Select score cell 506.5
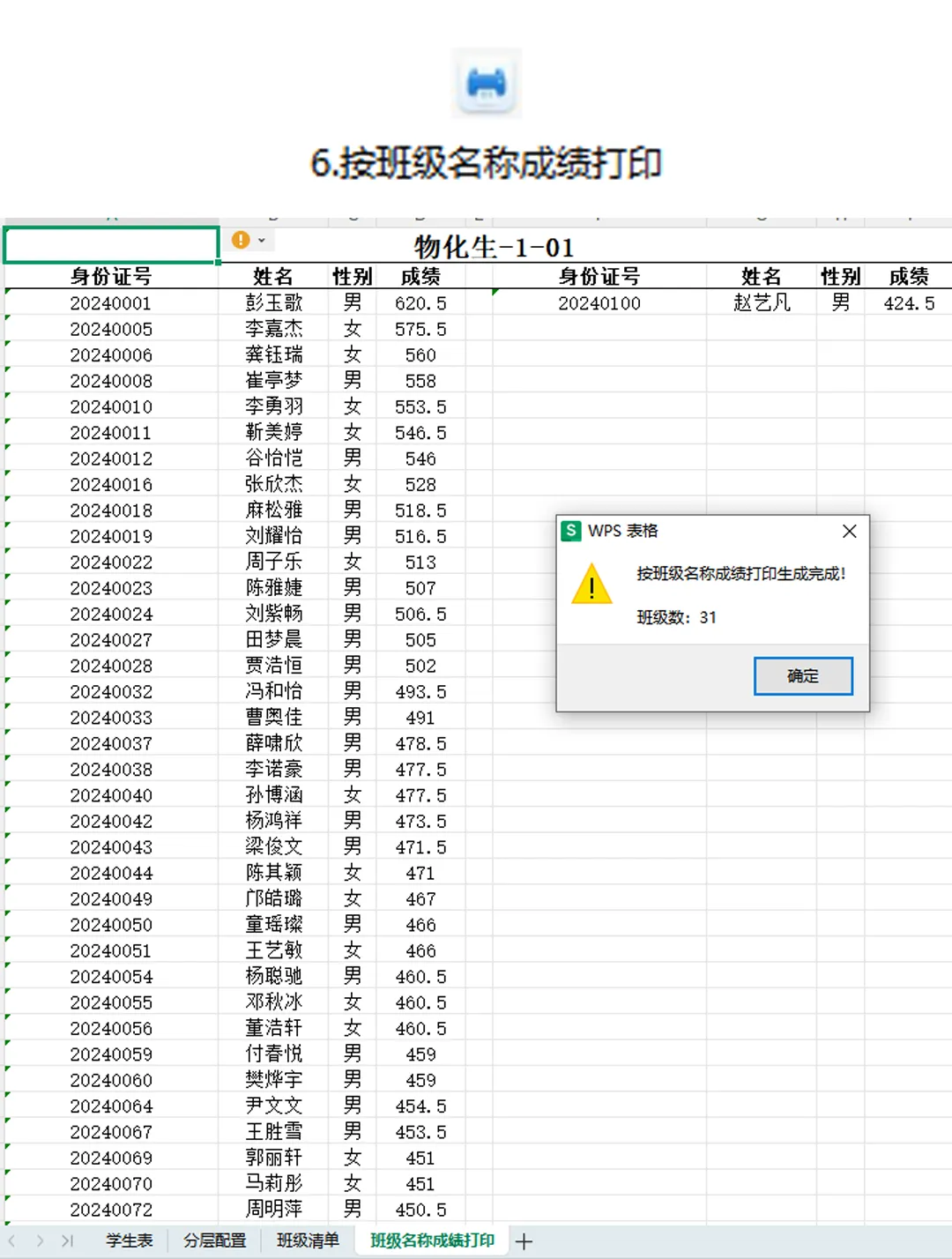 pyautogui.click(x=420, y=615)
